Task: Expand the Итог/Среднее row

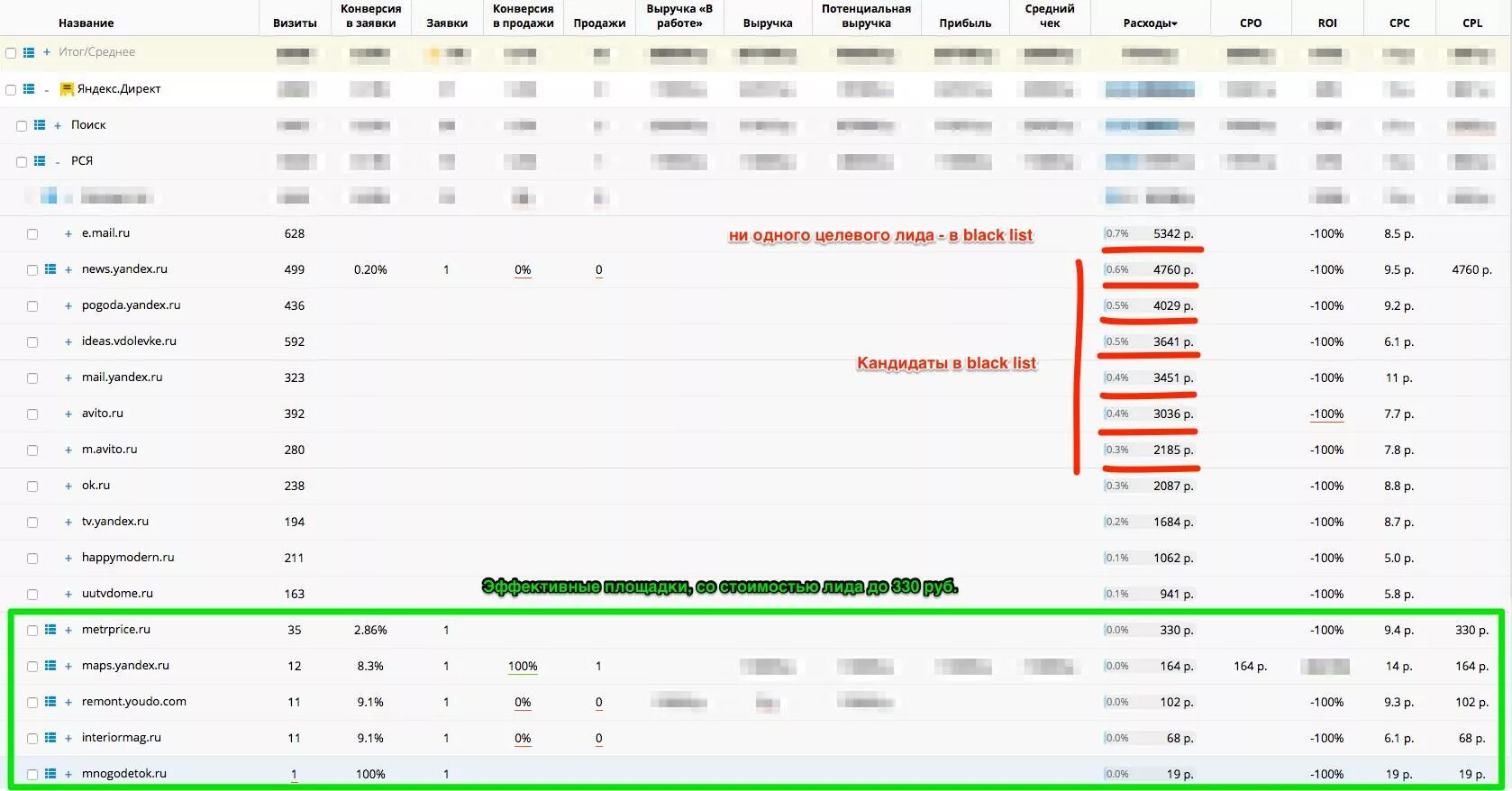Action: click(47, 52)
